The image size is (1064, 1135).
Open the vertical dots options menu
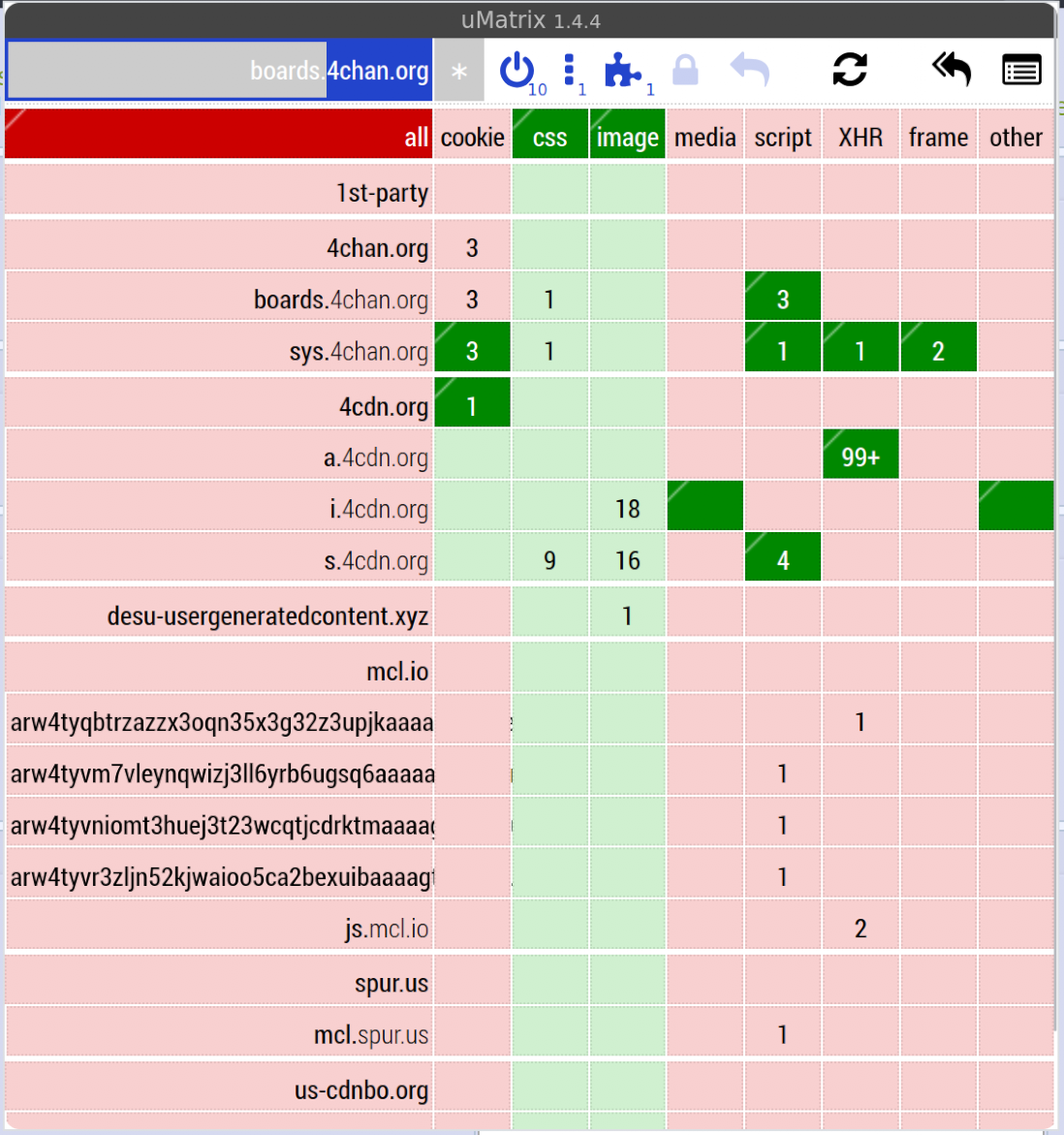tap(569, 70)
